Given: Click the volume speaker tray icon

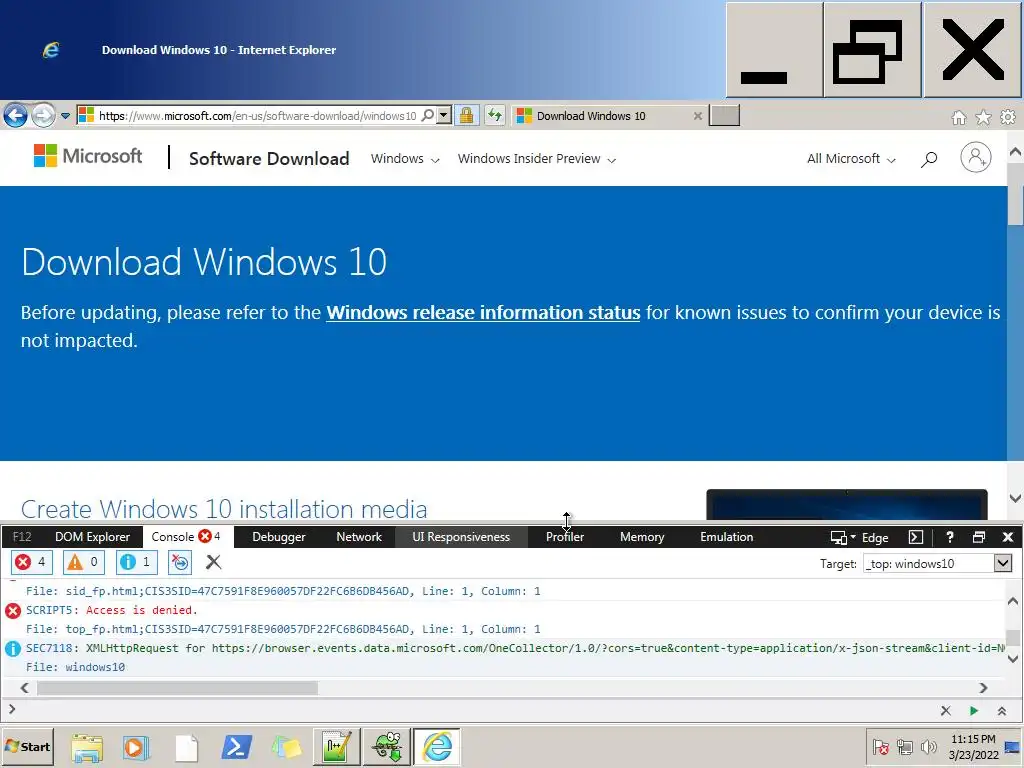Looking at the screenshot, I should (x=928, y=746).
